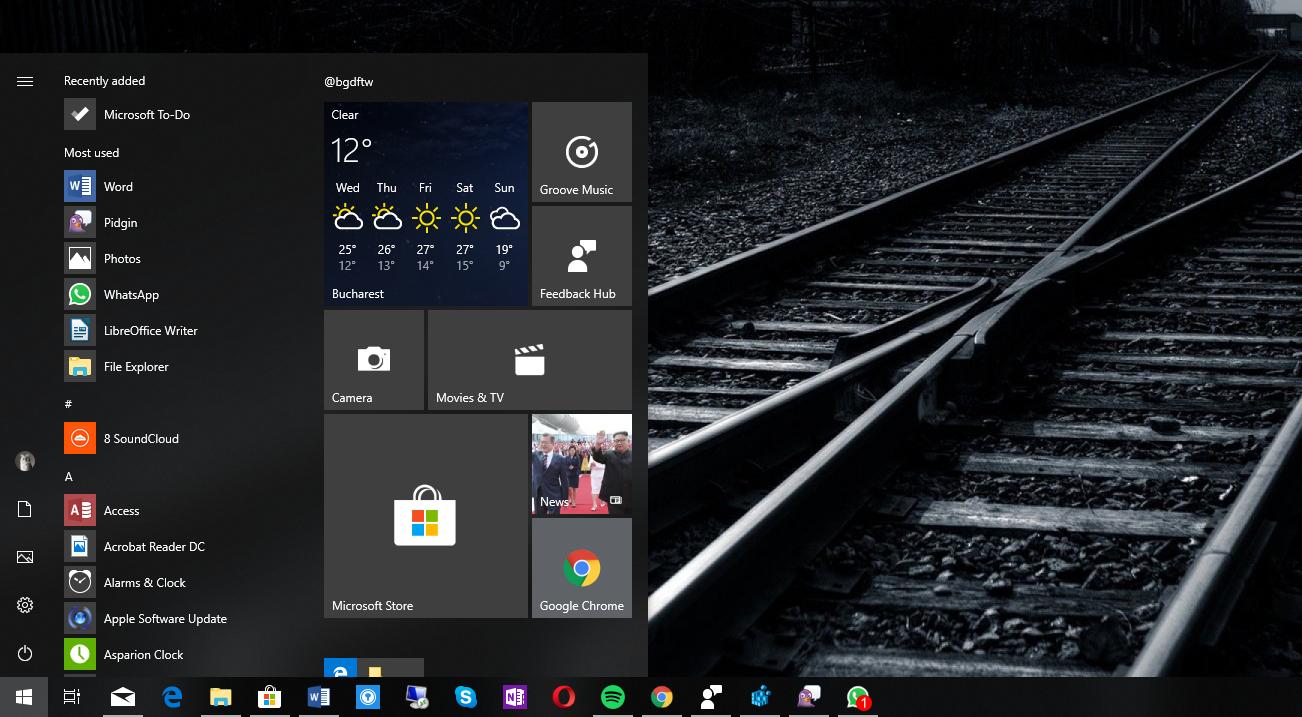Launch the Camera tile

[374, 360]
